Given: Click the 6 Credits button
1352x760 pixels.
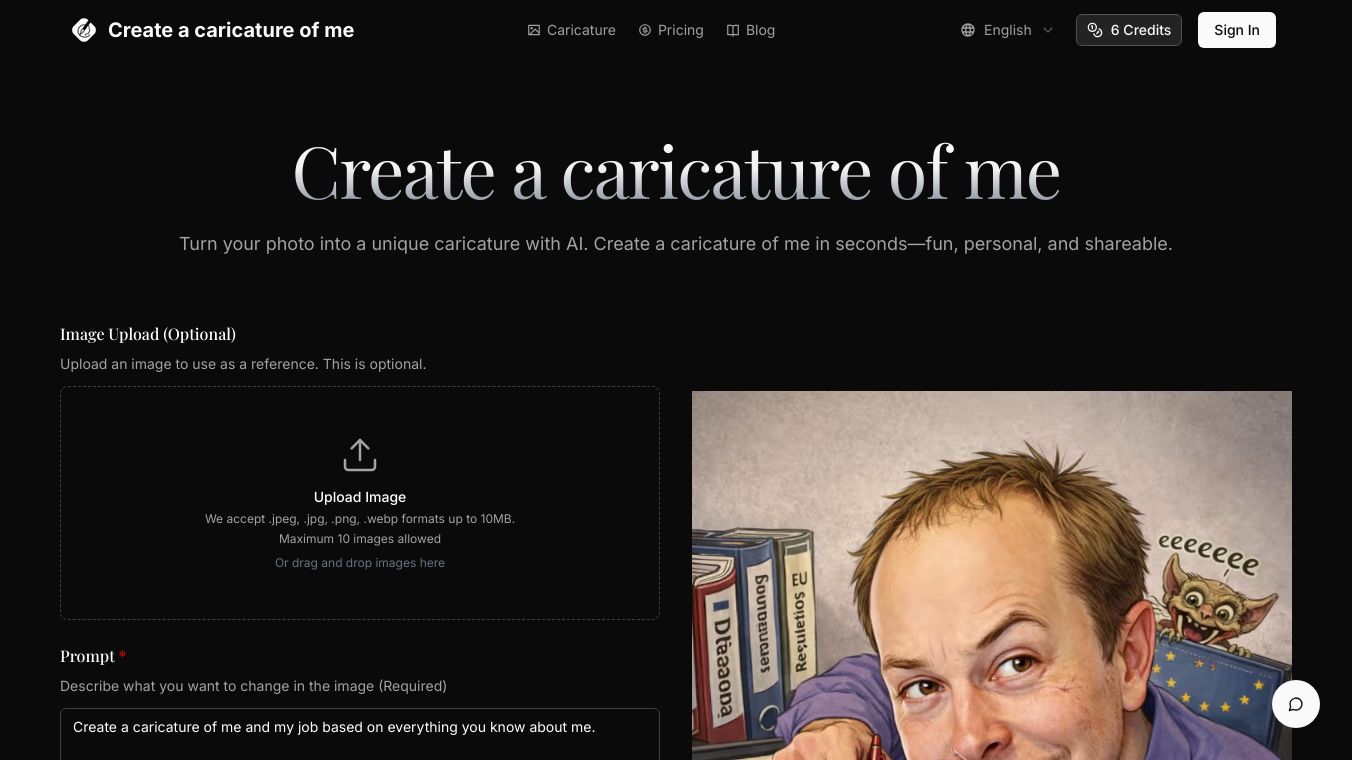Looking at the screenshot, I should pyautogui.click(x=1129, y=30).
